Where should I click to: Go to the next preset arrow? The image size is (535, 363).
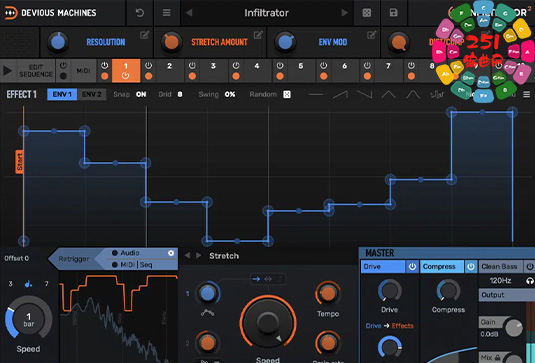pos(345,13)
